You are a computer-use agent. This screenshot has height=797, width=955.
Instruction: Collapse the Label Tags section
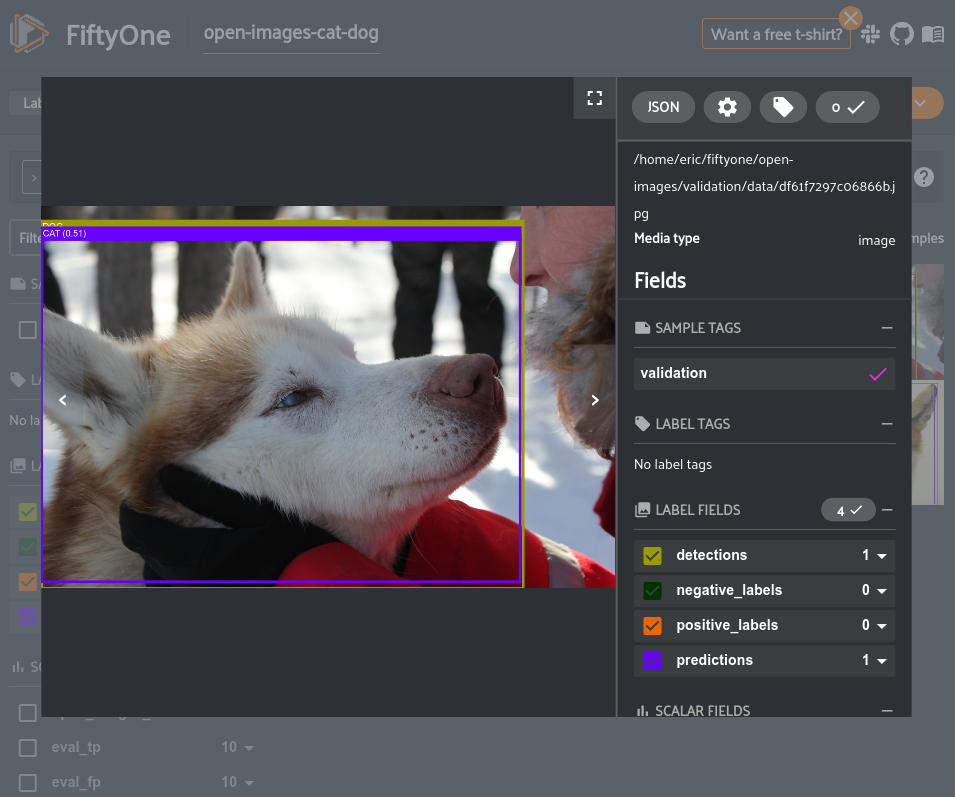click(x=887, y=424)
